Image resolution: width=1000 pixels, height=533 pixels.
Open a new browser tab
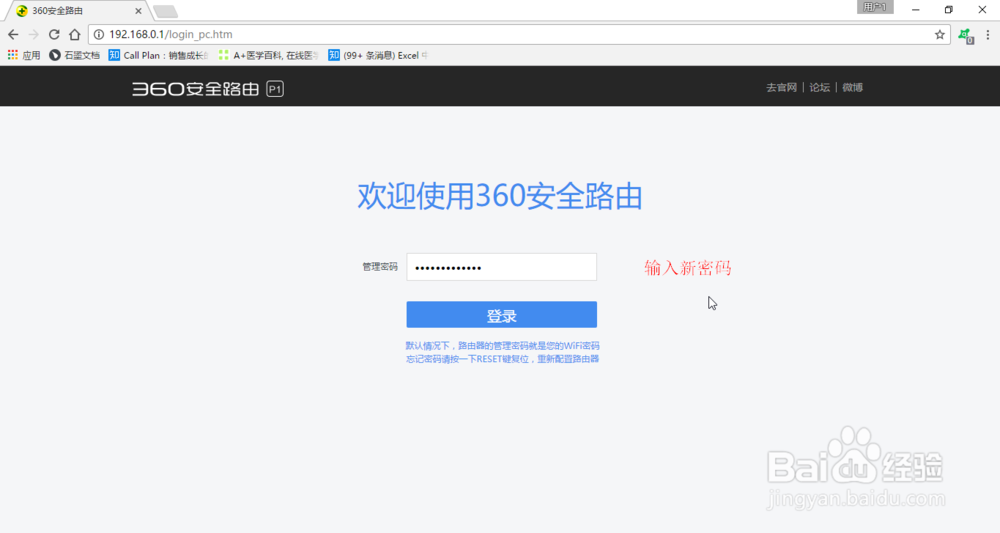[166, 11]
